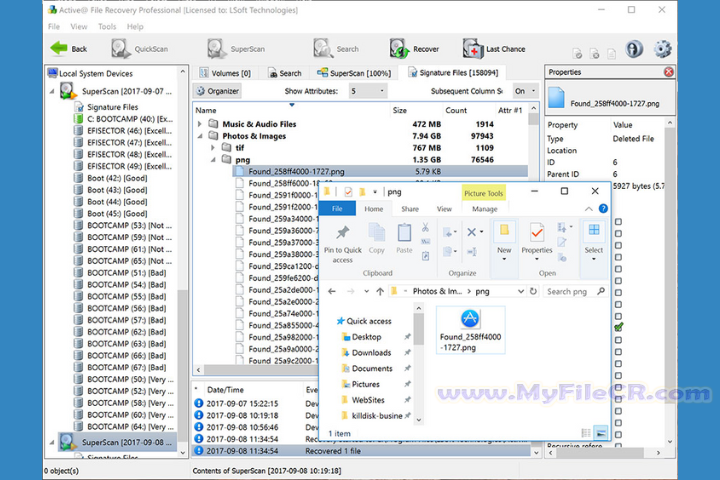Open Properties icon in Explorer ribbon

click(x=537, y=232)
